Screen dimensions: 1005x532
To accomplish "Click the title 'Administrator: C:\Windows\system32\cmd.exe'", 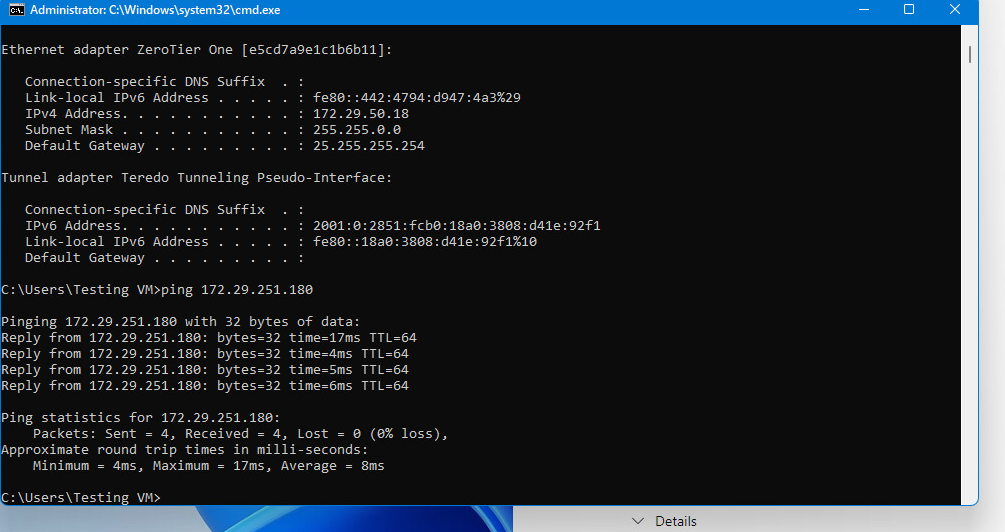I will tap(155, 10).
